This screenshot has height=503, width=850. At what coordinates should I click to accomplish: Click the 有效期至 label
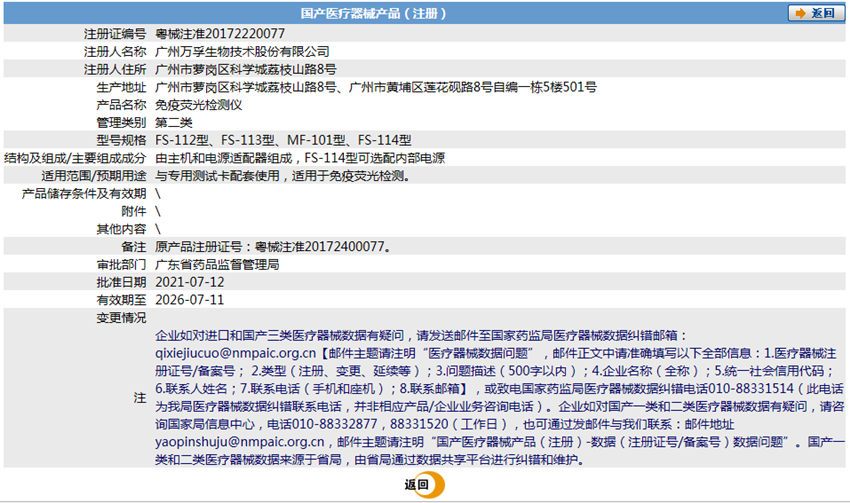[x=121, y=300]
